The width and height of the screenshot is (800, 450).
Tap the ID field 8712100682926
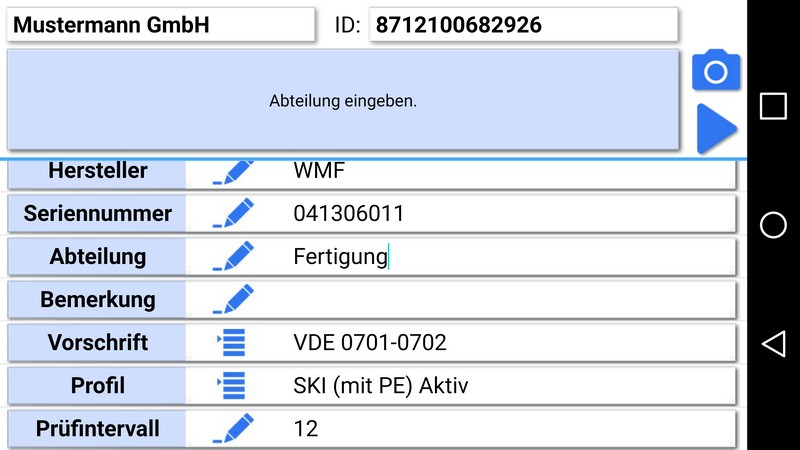tap(523, 24)
